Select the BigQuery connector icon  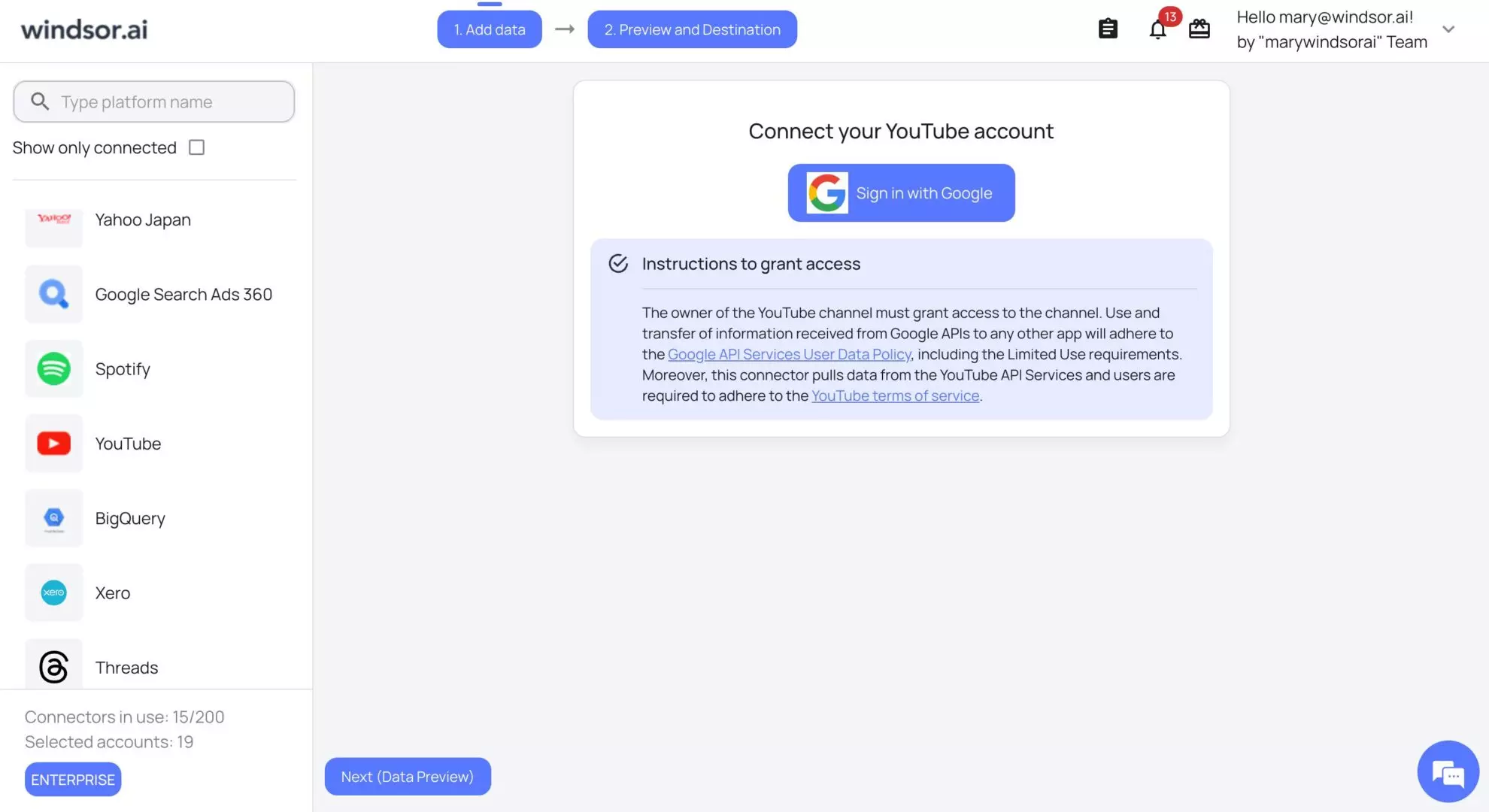pyautogui.click(x=53, y=518)
